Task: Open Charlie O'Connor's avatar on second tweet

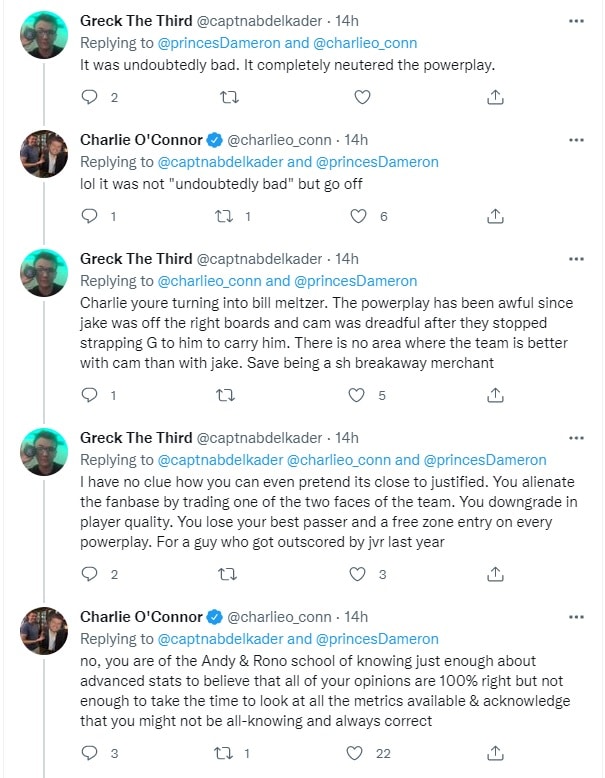Action: pos(45,152)
